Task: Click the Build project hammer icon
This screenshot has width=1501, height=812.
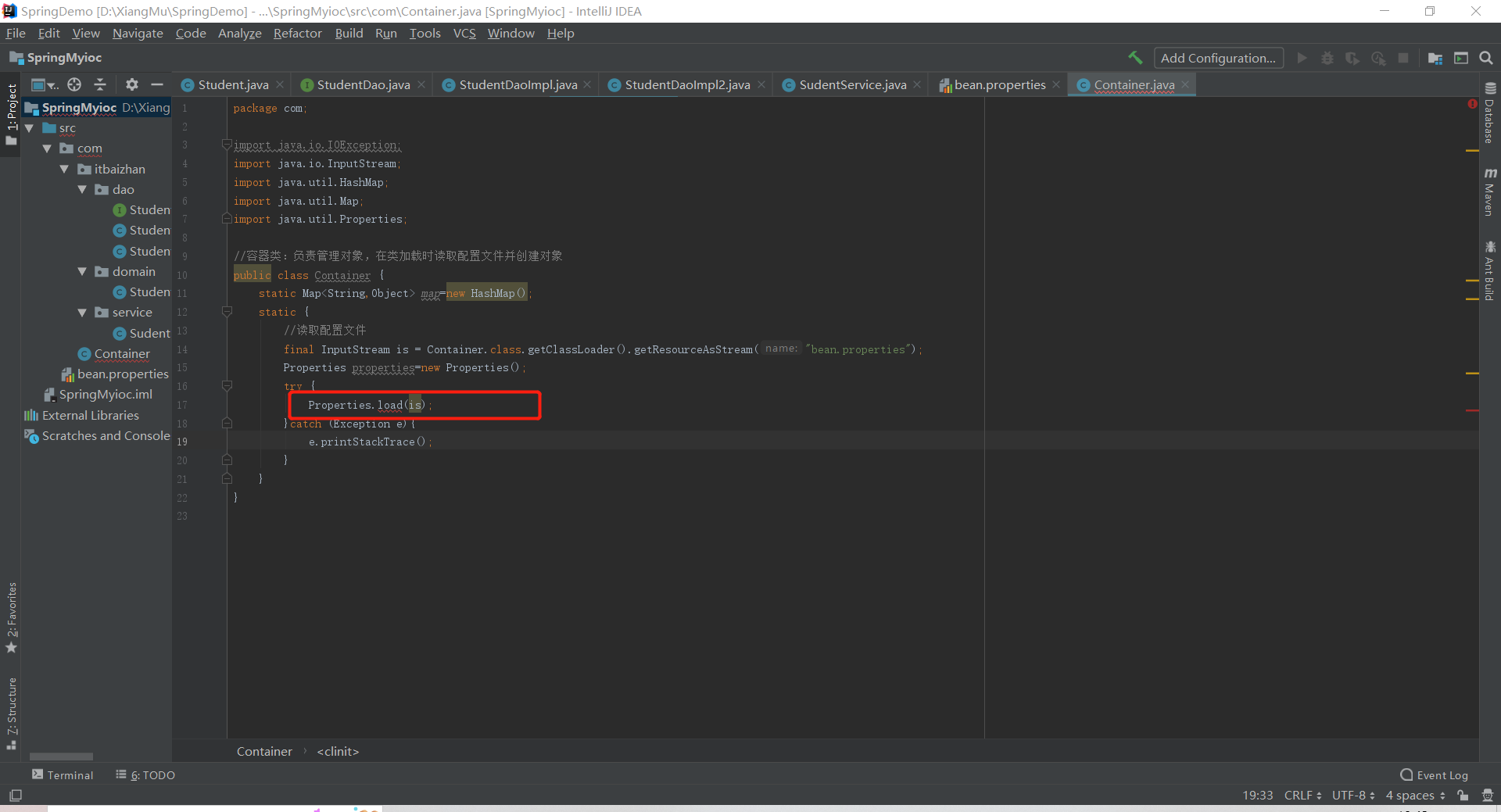Action: coord(1135,57)
